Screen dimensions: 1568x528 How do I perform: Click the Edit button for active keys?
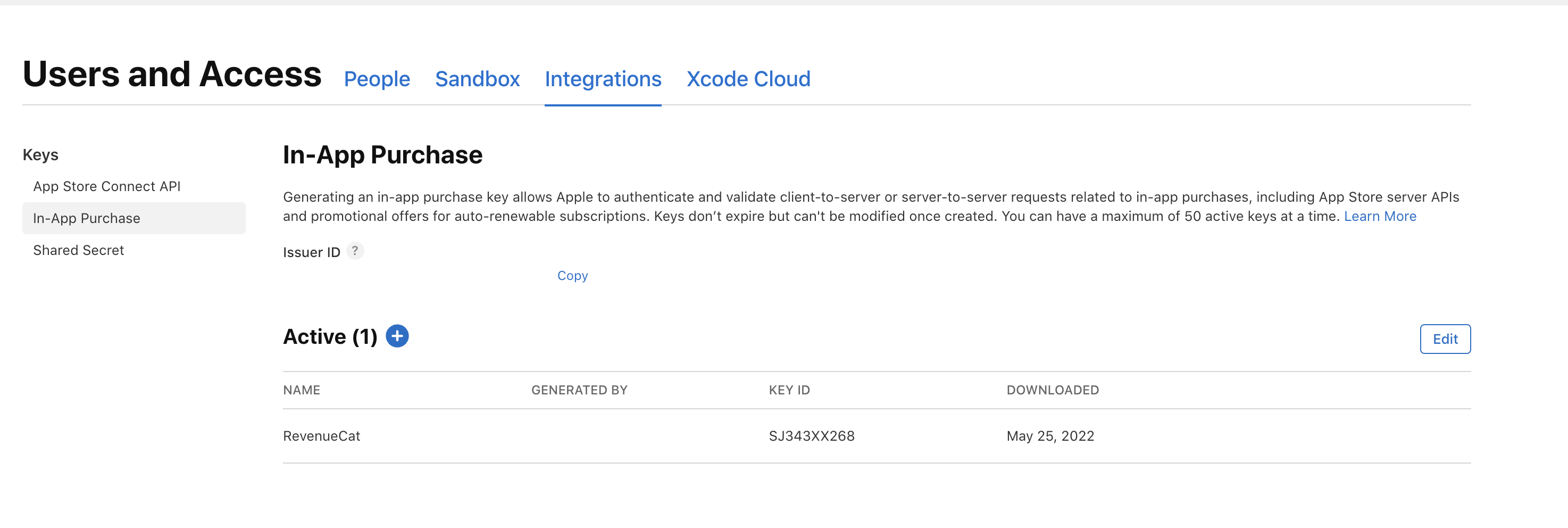click(1445, 339)
